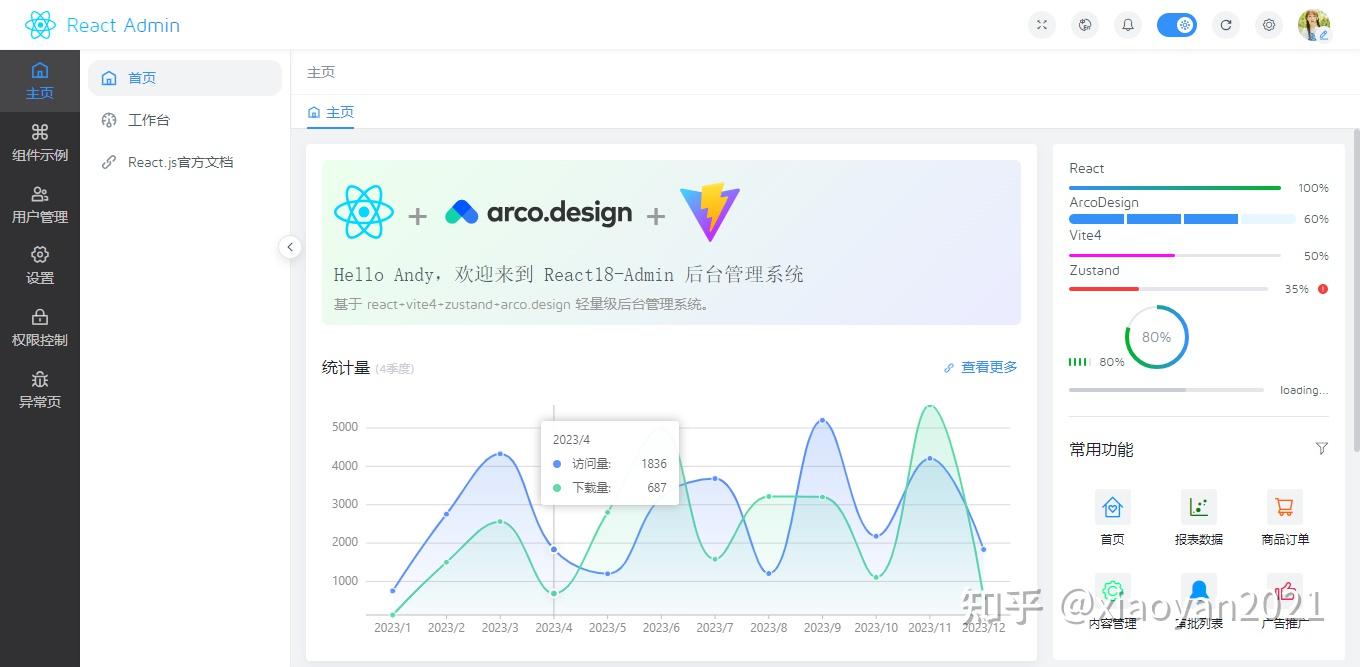Image resolution: width=1360 pixels, height=667 pixels.
Task: Enter fullscreen using the expand icon
Action: [1041, 24]
